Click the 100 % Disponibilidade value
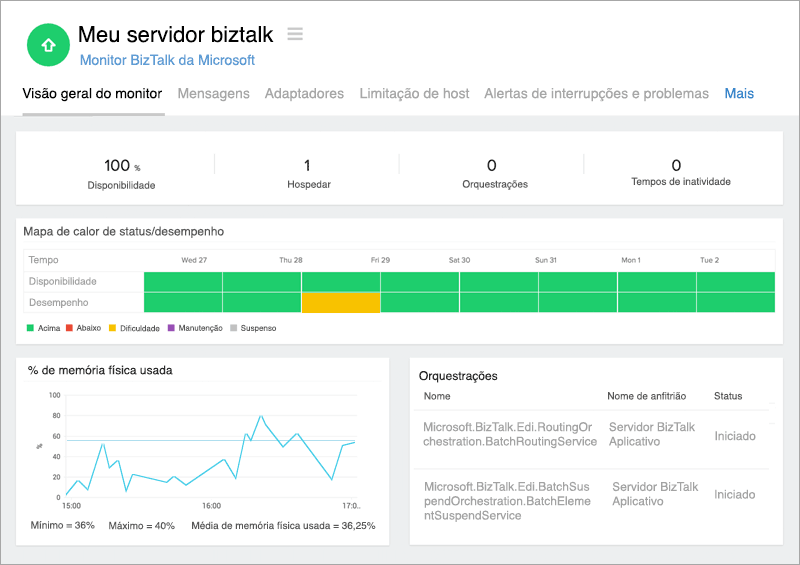Viewport: 800px width, 565px height. tap(122, 165)
